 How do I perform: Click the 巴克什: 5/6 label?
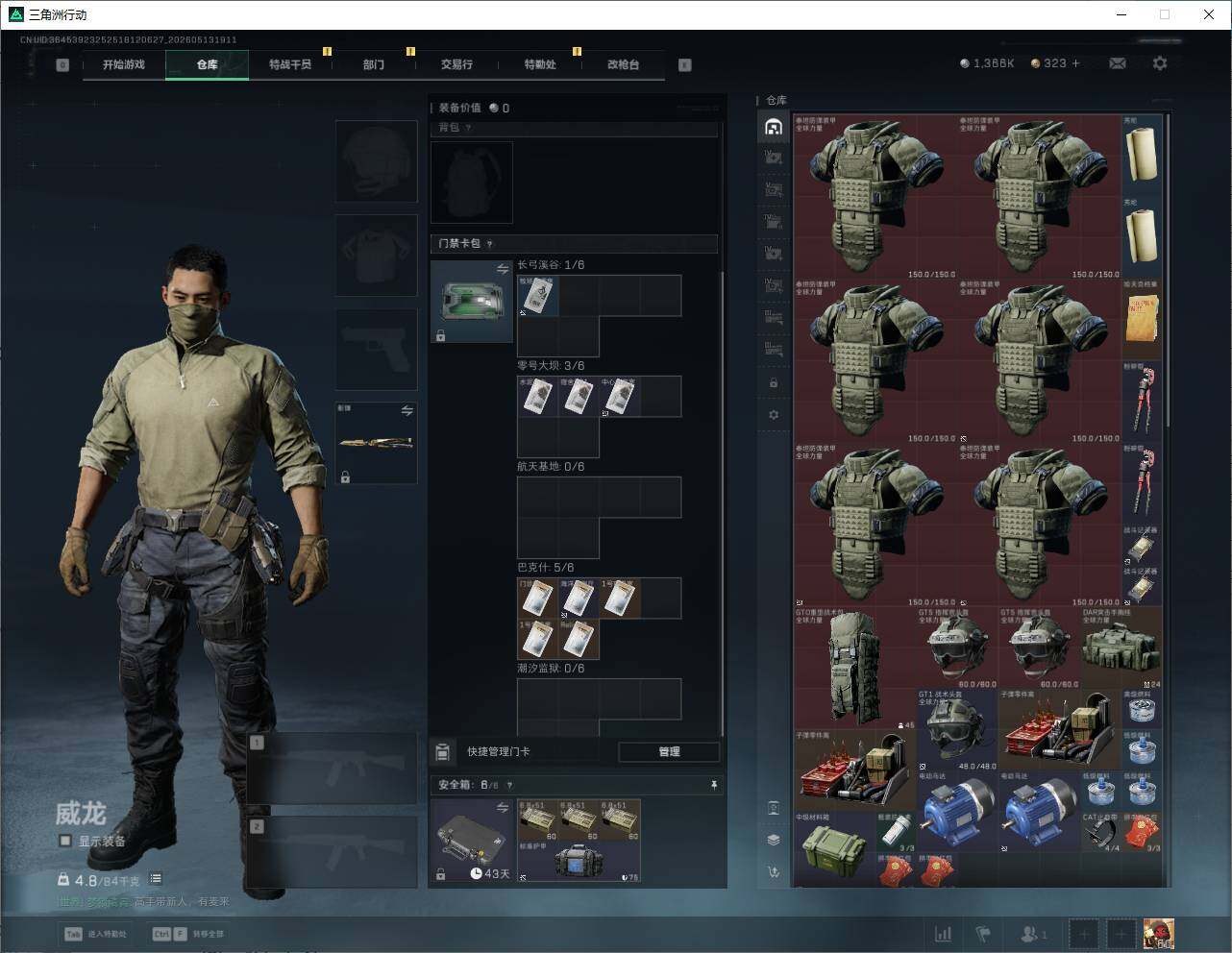(x=546, y=568)
